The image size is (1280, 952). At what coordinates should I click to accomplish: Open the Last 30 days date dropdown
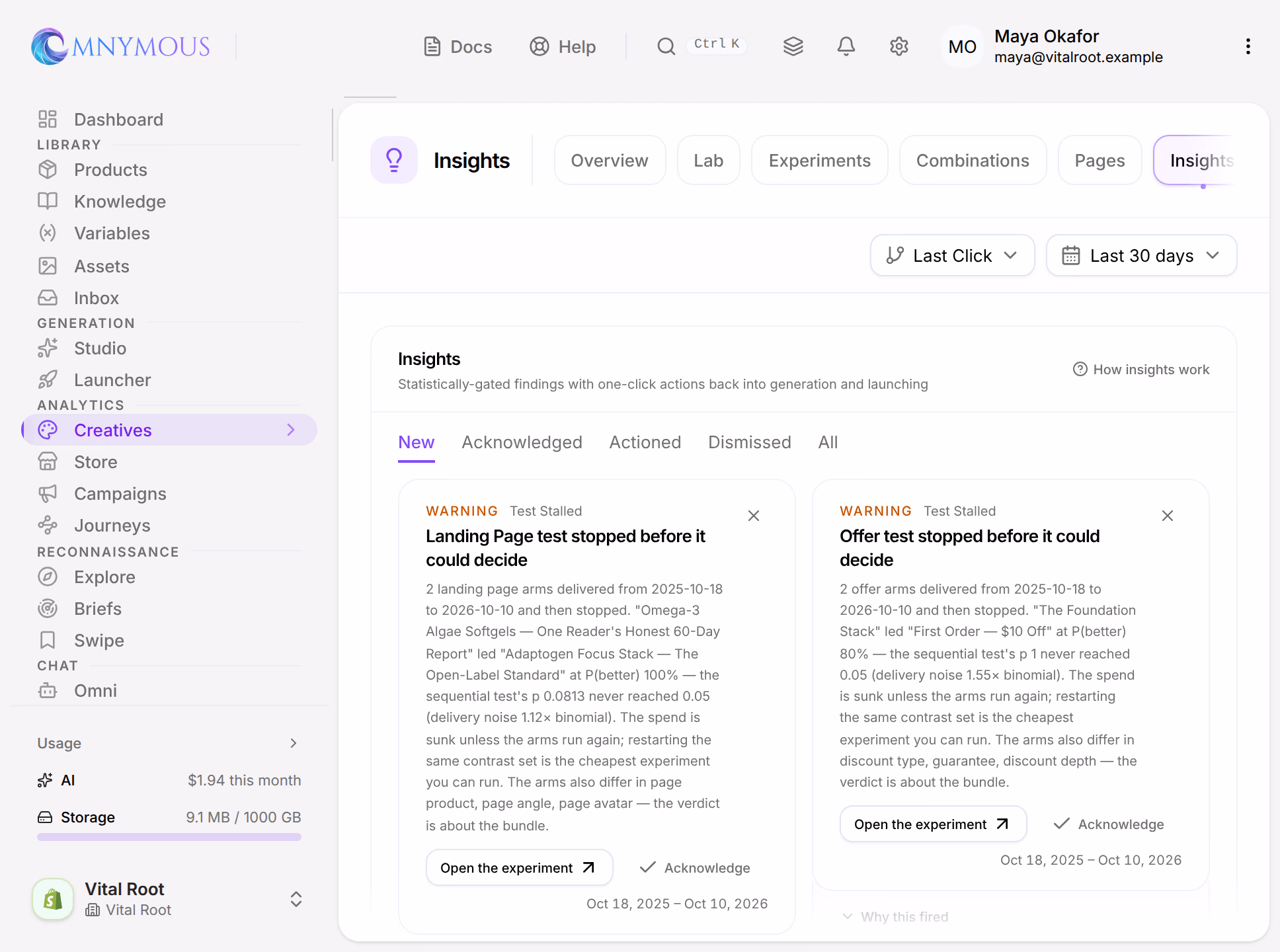[1141, 256]
